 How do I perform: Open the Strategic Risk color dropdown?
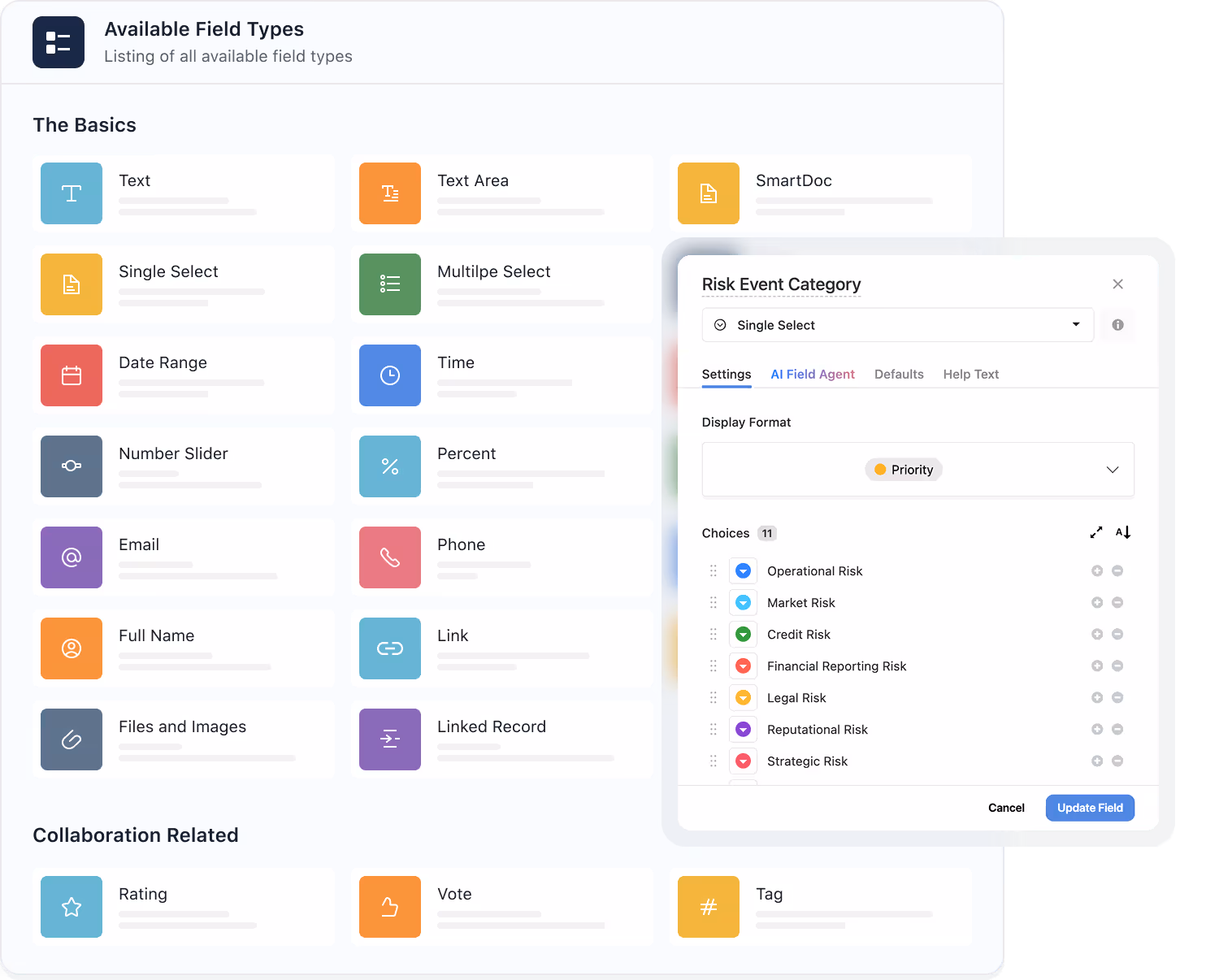(743, 761)
